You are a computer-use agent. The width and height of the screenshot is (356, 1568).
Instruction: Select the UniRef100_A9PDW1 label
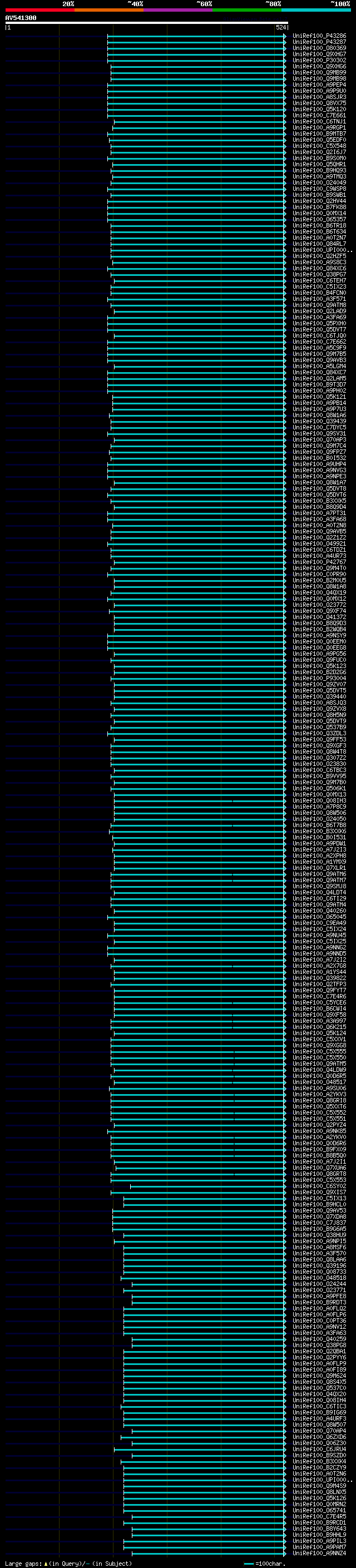coord(319,843)
